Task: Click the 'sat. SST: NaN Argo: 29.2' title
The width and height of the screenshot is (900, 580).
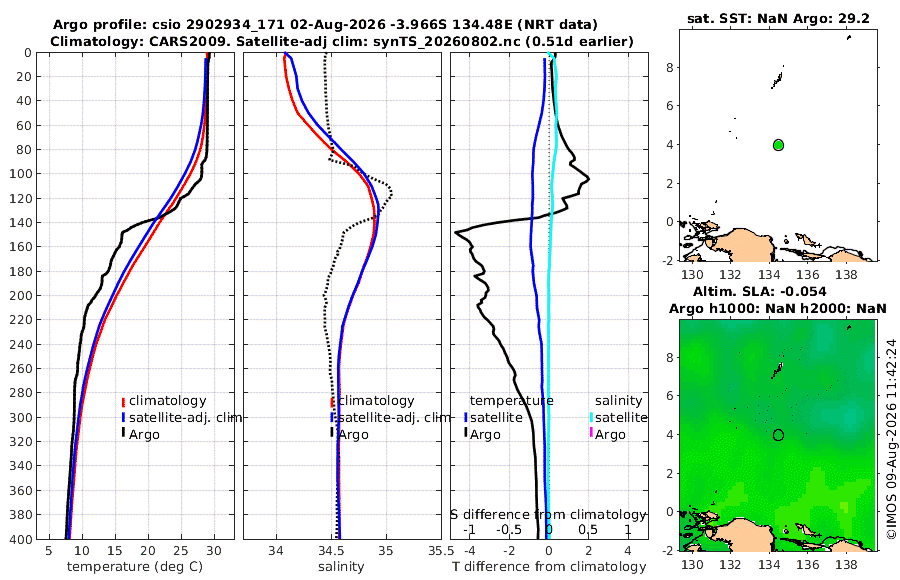Action: click(x=778, y=18)
